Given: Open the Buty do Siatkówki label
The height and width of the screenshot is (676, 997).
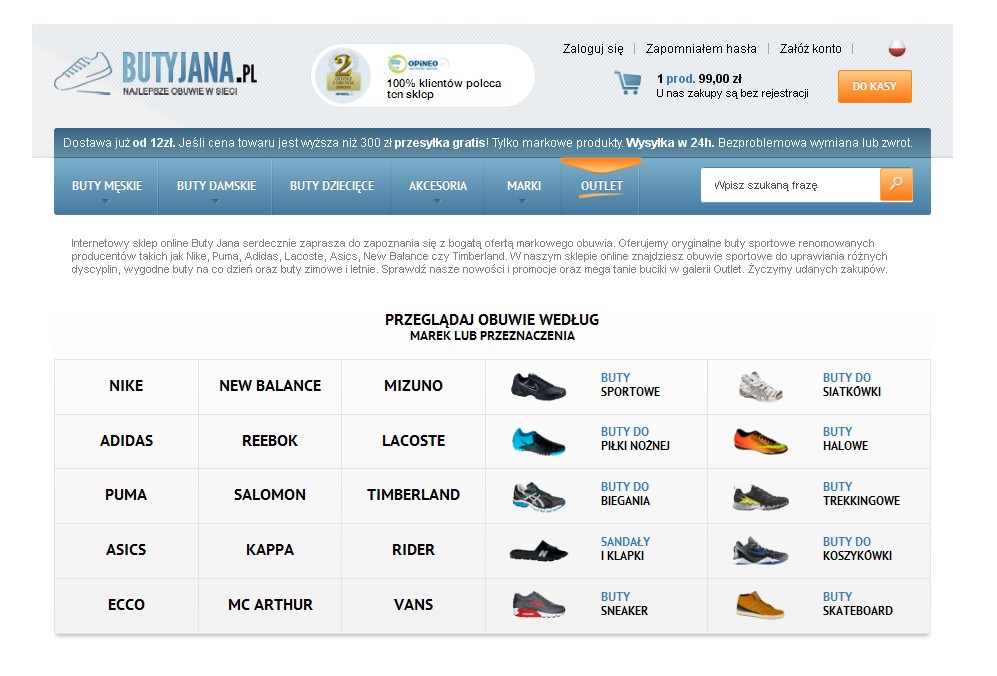Looking at the screenshot, I should click(x=851, y=385).
